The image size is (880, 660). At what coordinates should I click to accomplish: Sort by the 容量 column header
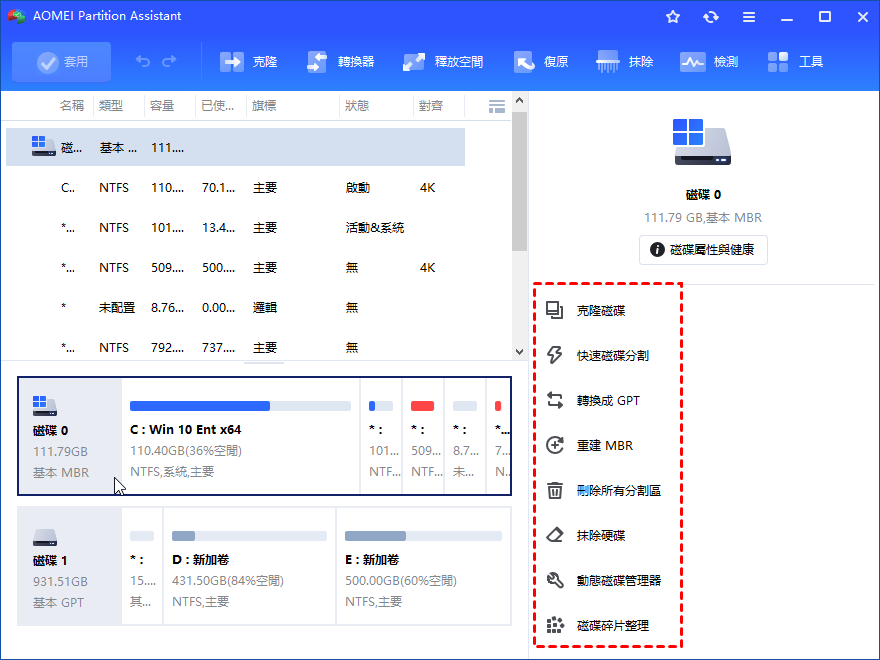pos(162,106)
